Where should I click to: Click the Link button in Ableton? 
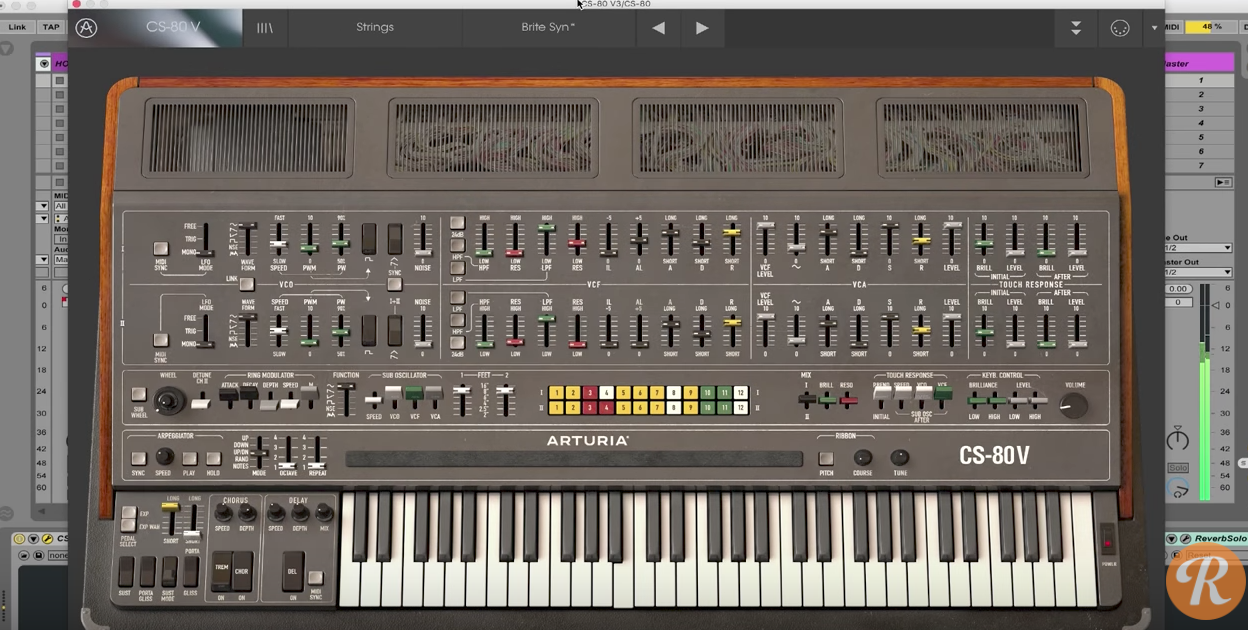18,27
